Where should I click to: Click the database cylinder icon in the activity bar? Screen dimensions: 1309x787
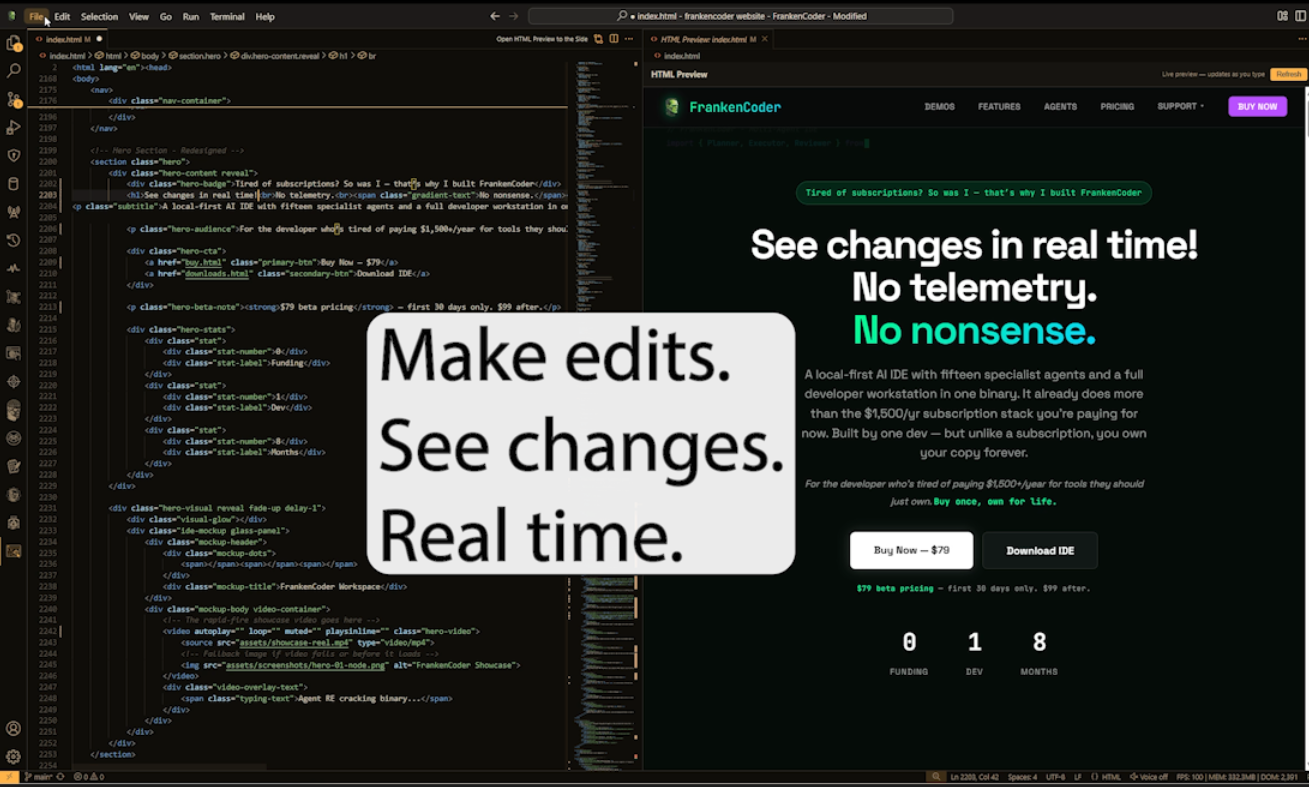(14, 184)
